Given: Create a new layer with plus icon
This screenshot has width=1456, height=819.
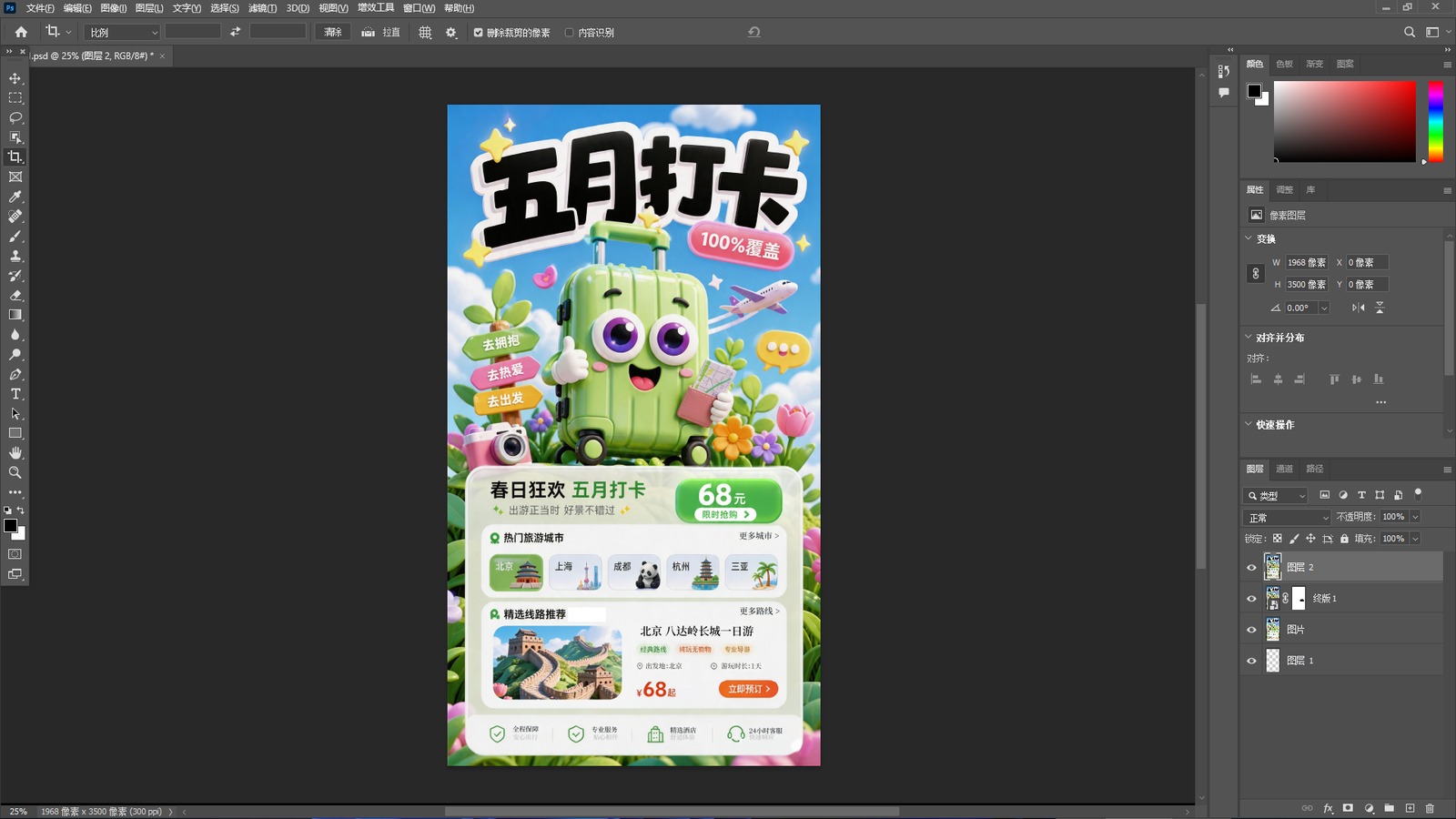Looking at the screenshot, I should click(x=1410, y=808).
